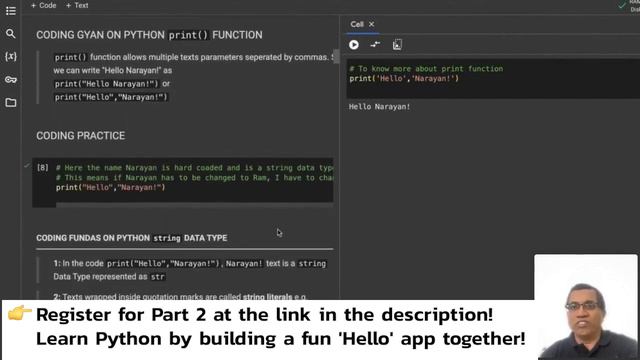Click the print("Hello","Narayan!") line in cell 8
640x360 pixels.
[x=111, y=187]
